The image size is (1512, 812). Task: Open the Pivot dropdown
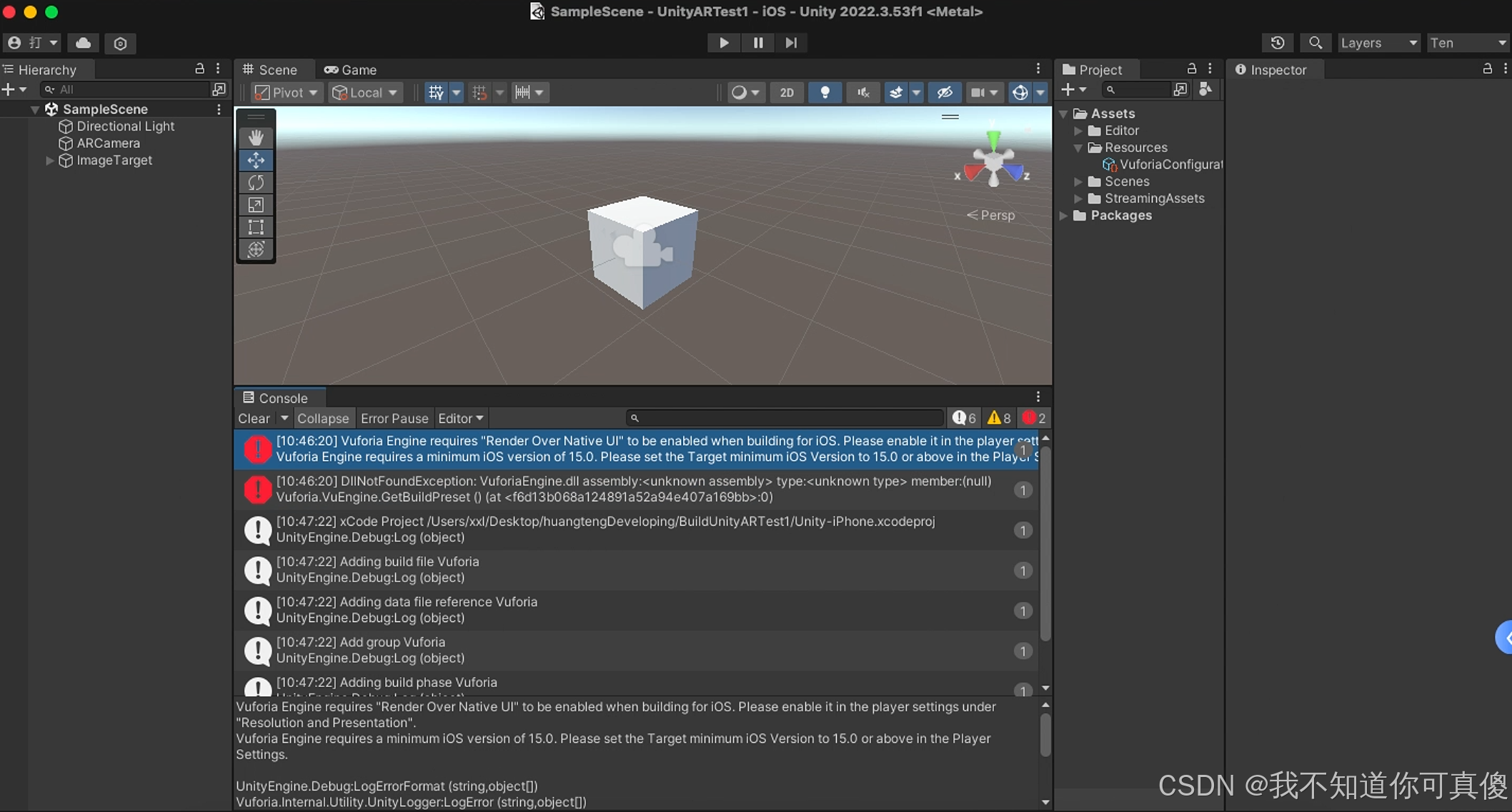coord(287,93)
